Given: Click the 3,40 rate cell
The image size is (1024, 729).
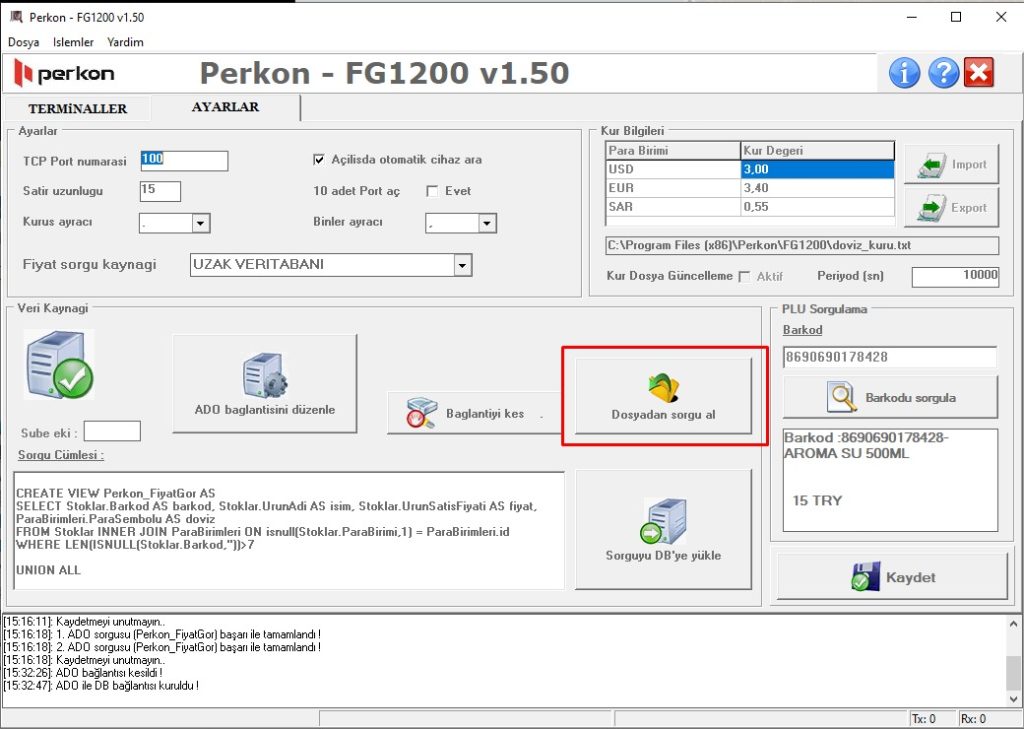Looking at the screenshot, I should click(817, 188).
